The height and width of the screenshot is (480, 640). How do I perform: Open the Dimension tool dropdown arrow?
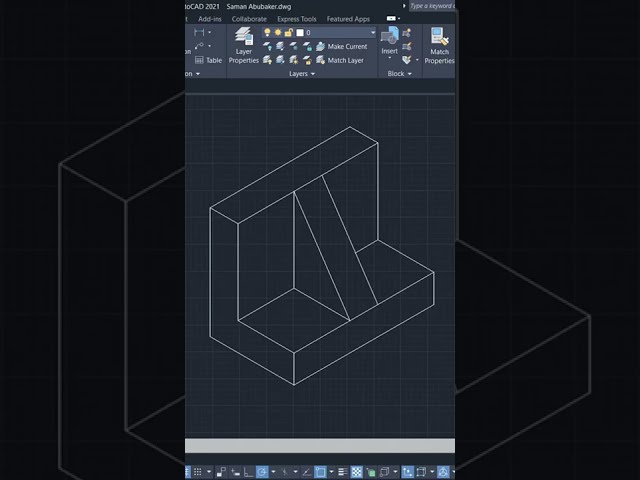209,32
